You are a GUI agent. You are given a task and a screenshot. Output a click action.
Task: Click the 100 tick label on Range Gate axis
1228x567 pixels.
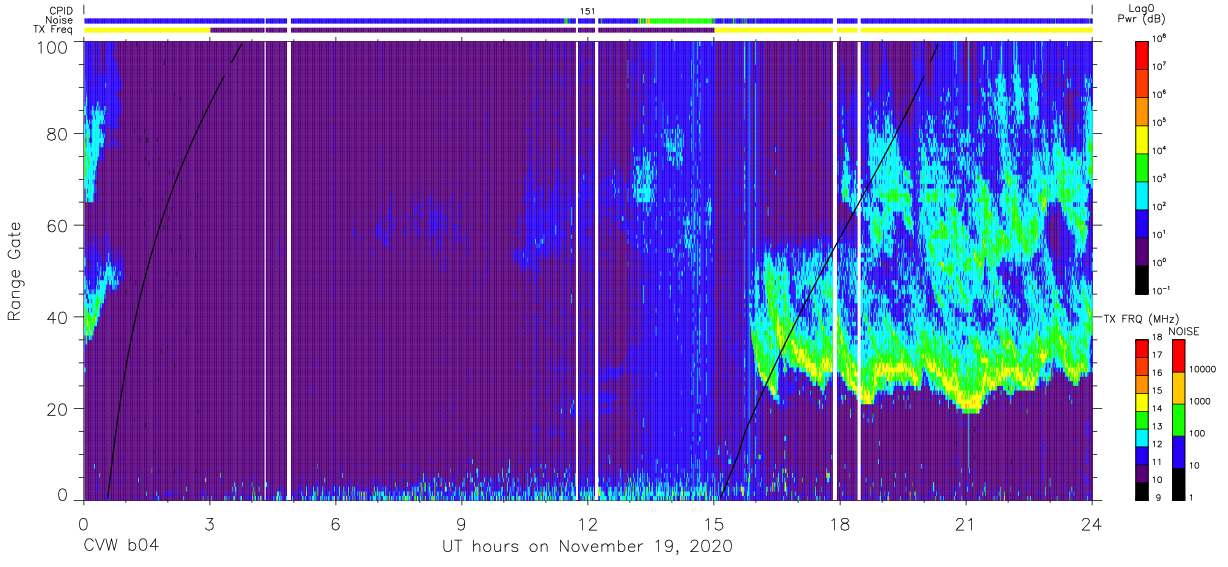tap(52, 46)
